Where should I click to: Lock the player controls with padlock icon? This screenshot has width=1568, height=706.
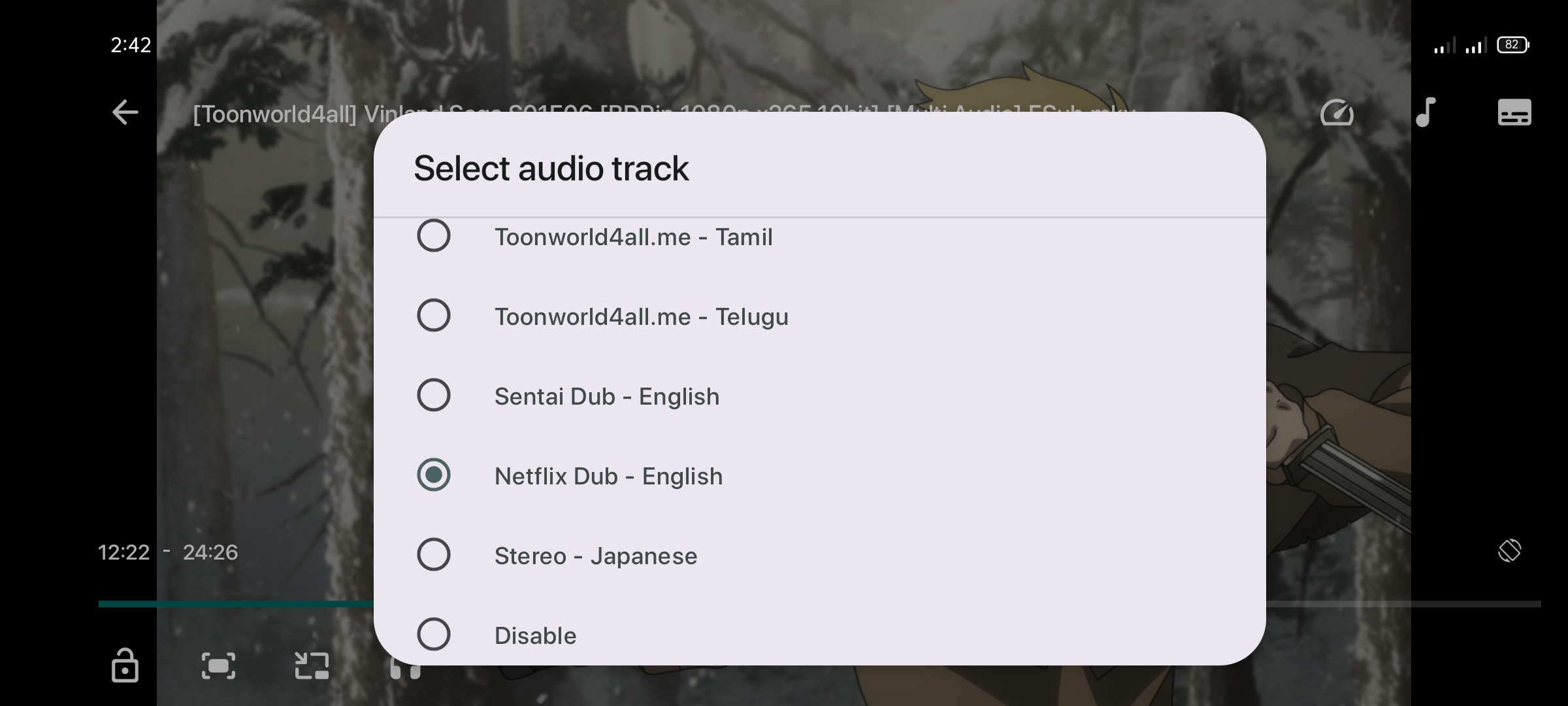(x=125, y=665)
